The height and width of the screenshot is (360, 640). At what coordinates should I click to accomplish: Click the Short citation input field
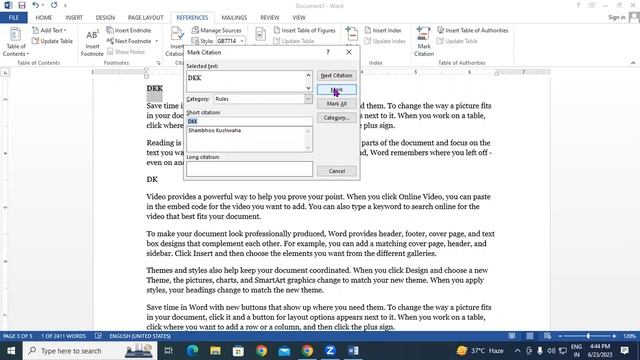click(249, 121)
